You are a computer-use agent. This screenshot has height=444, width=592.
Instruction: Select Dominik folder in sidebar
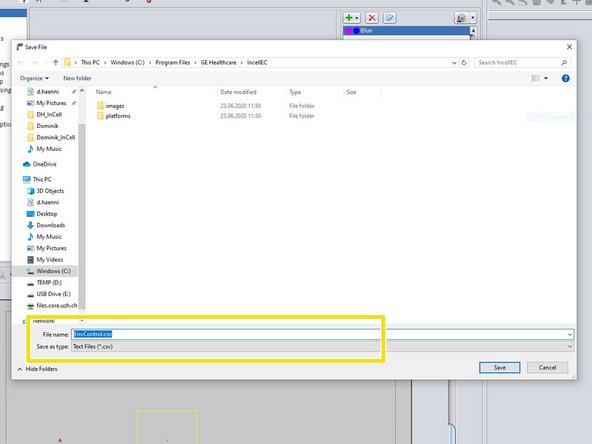tap(47, 126)
